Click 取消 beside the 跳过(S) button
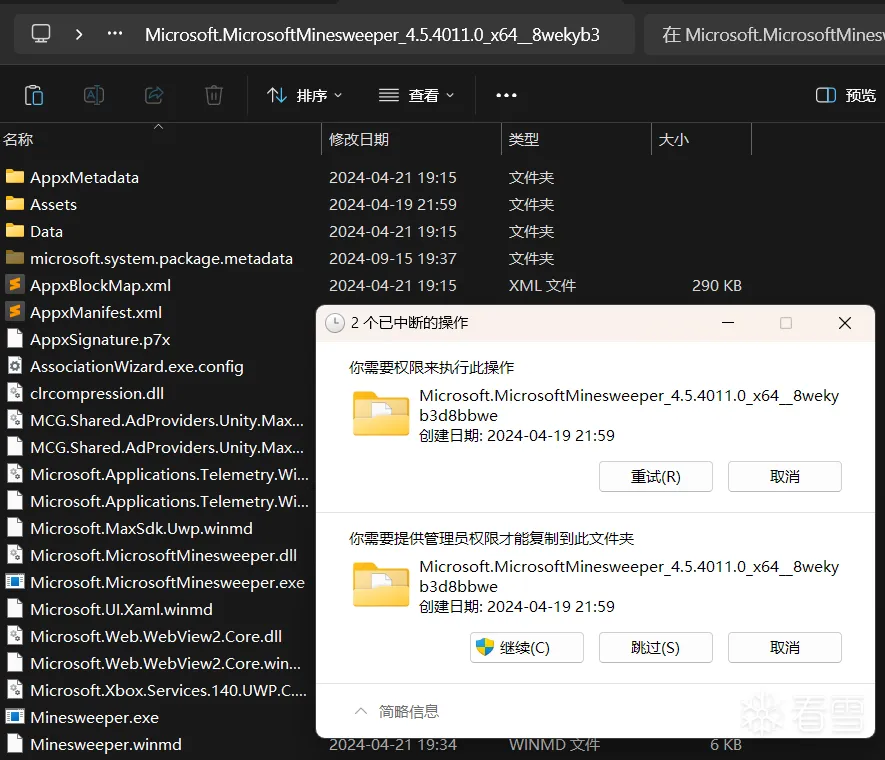The width and height of the screenshot is (885, 760). point(785,648)
